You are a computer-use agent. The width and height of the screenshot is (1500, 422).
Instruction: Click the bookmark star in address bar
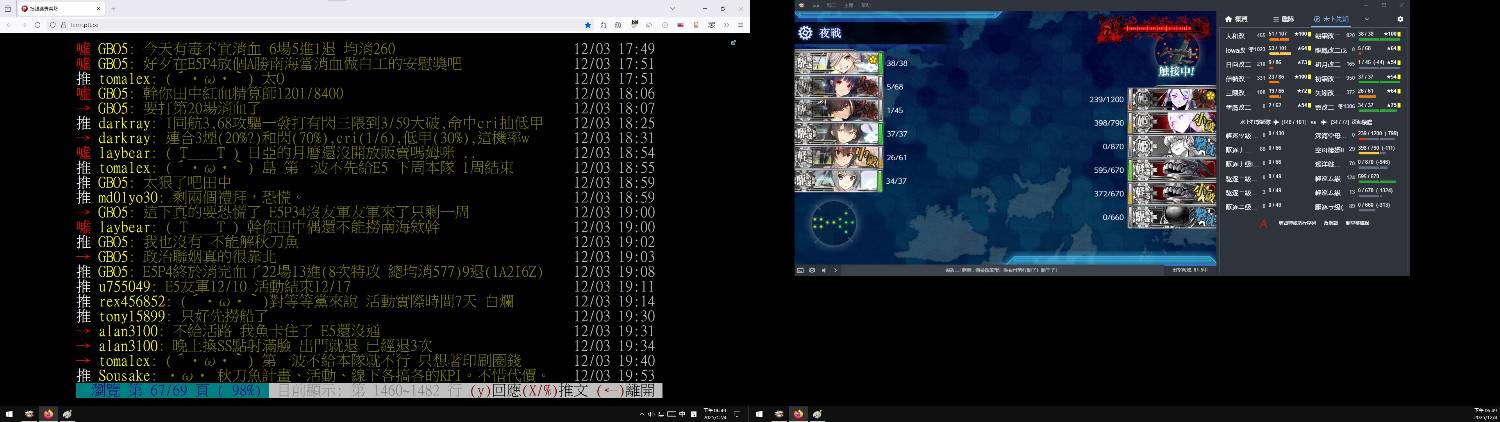tap(588, 24)
